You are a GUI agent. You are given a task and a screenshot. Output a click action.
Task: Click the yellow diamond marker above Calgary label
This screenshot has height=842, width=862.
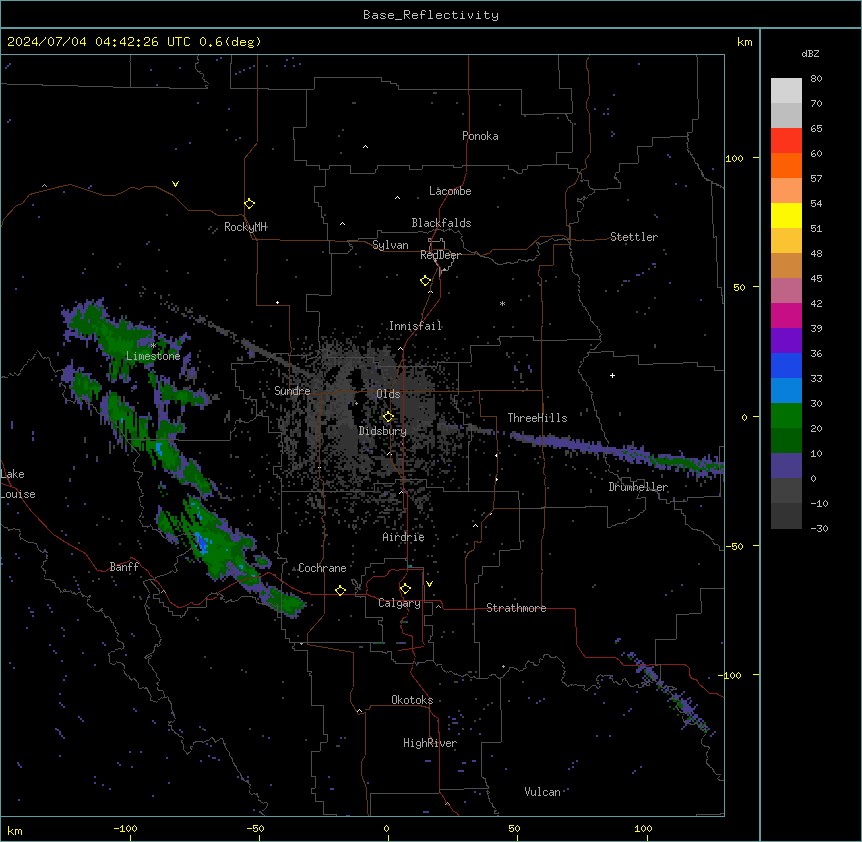click(405, 589)
